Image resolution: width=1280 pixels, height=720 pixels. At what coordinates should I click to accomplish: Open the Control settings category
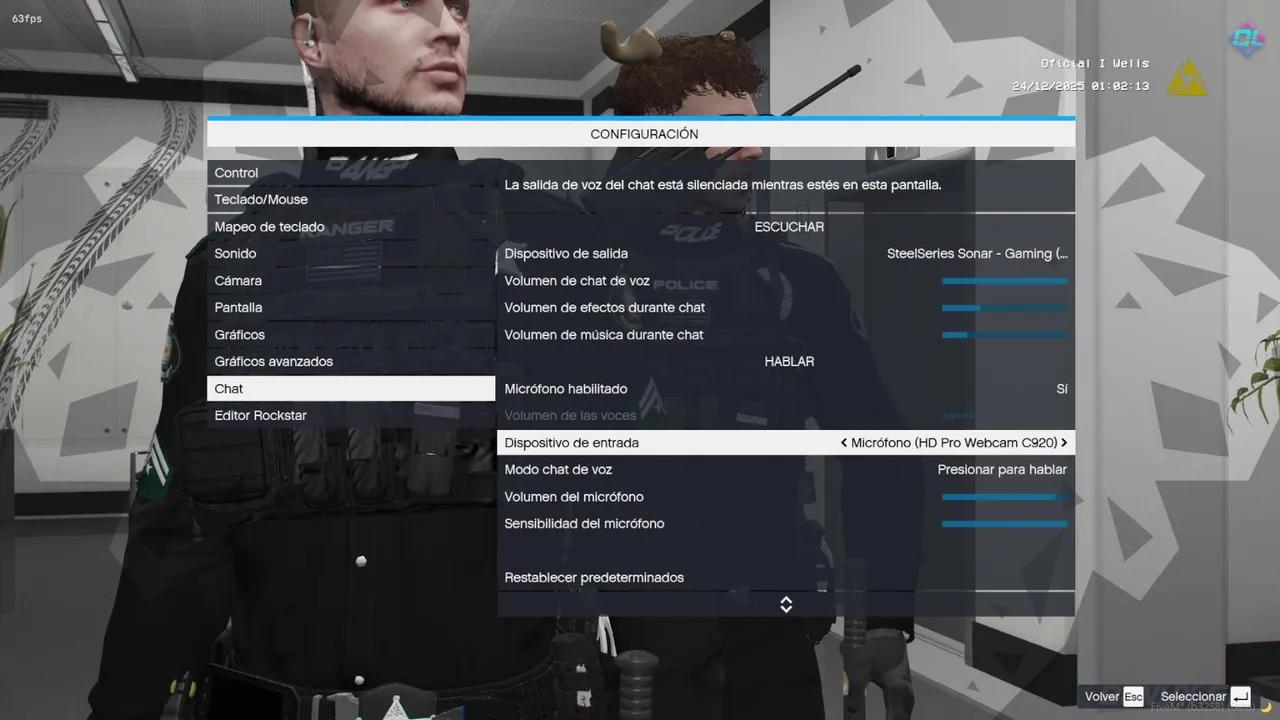point(351,173)
